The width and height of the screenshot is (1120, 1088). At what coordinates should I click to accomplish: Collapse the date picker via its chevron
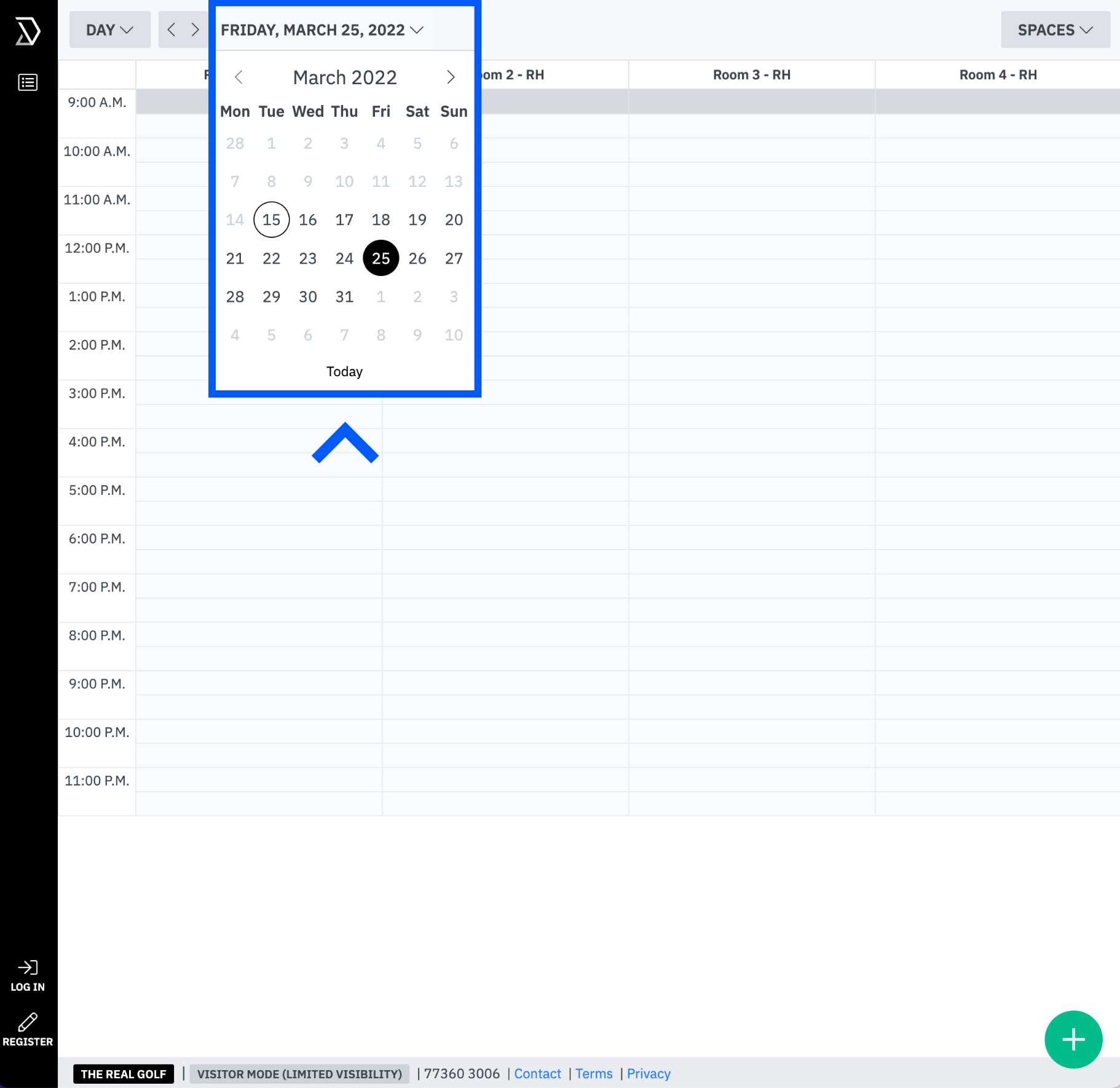417,30
